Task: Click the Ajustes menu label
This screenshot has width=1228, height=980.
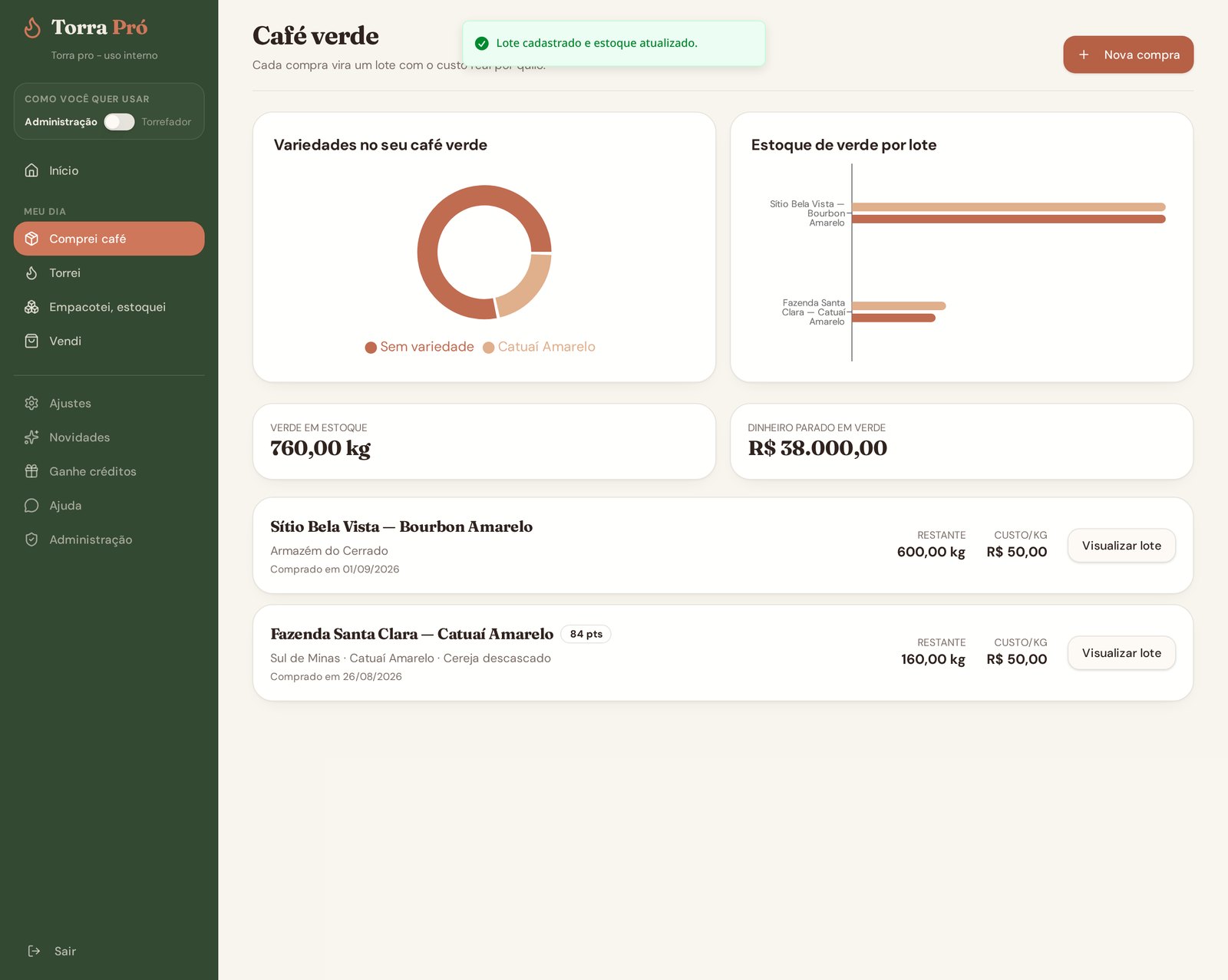Action: 71,403
